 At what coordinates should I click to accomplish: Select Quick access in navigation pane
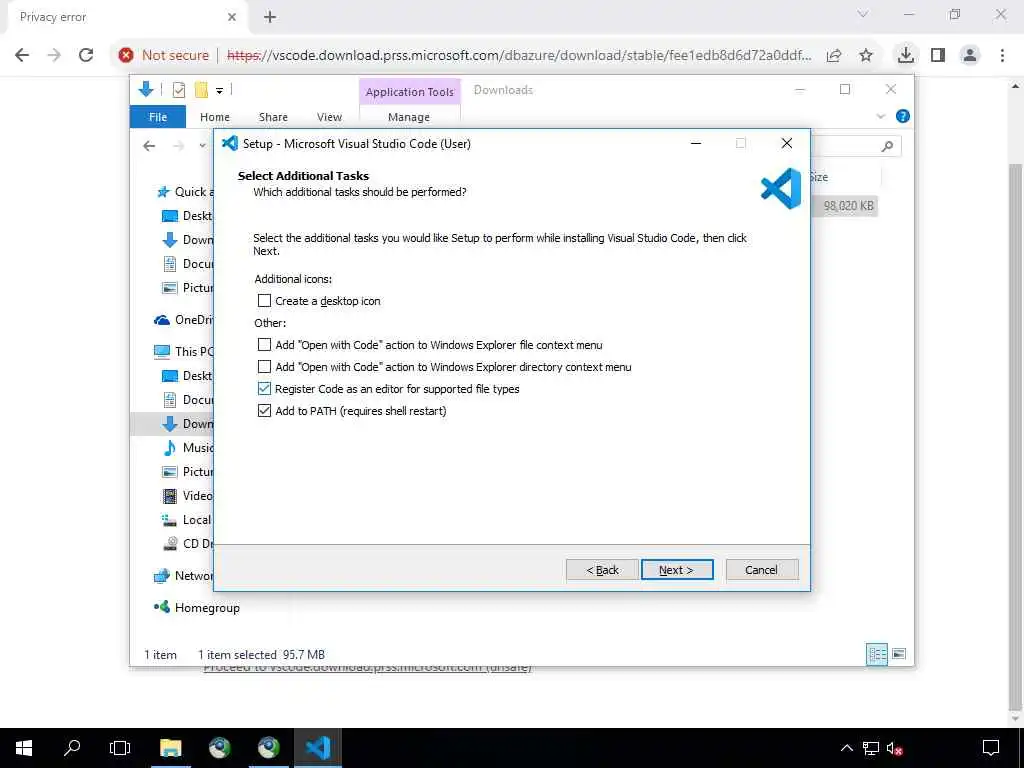[x=185, y=192]
